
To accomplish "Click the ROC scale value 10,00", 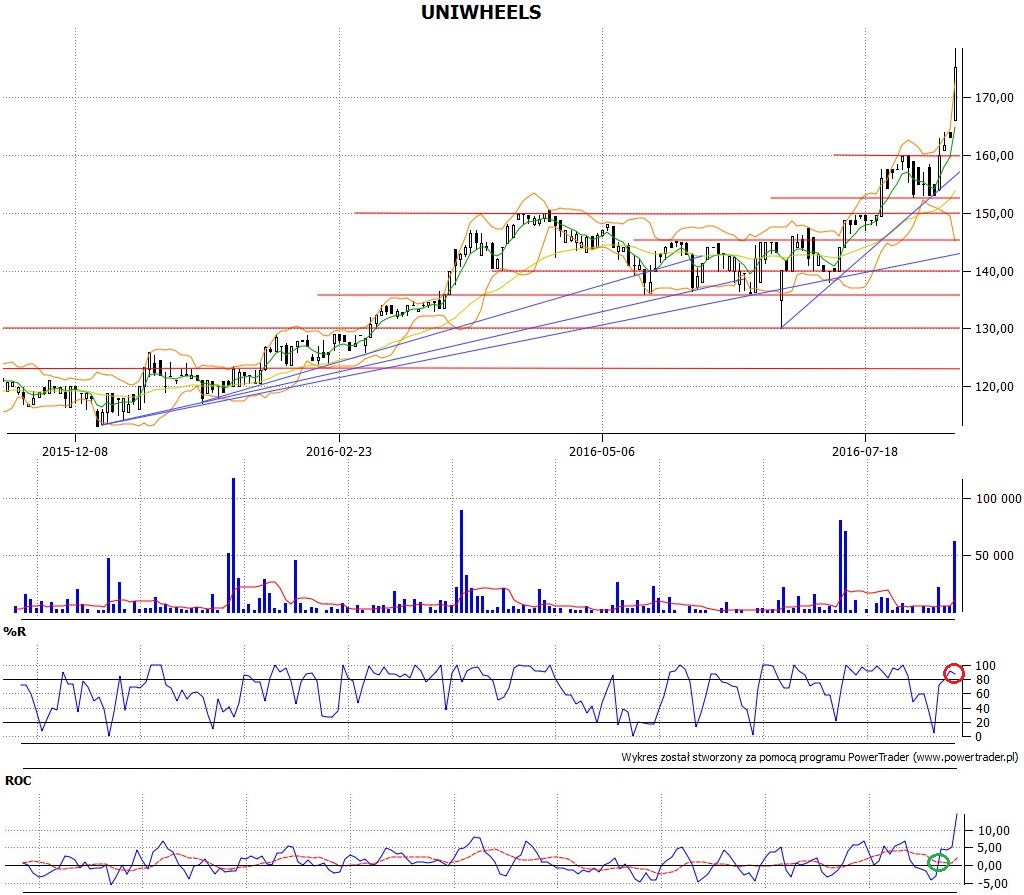I will click(993, 831).
